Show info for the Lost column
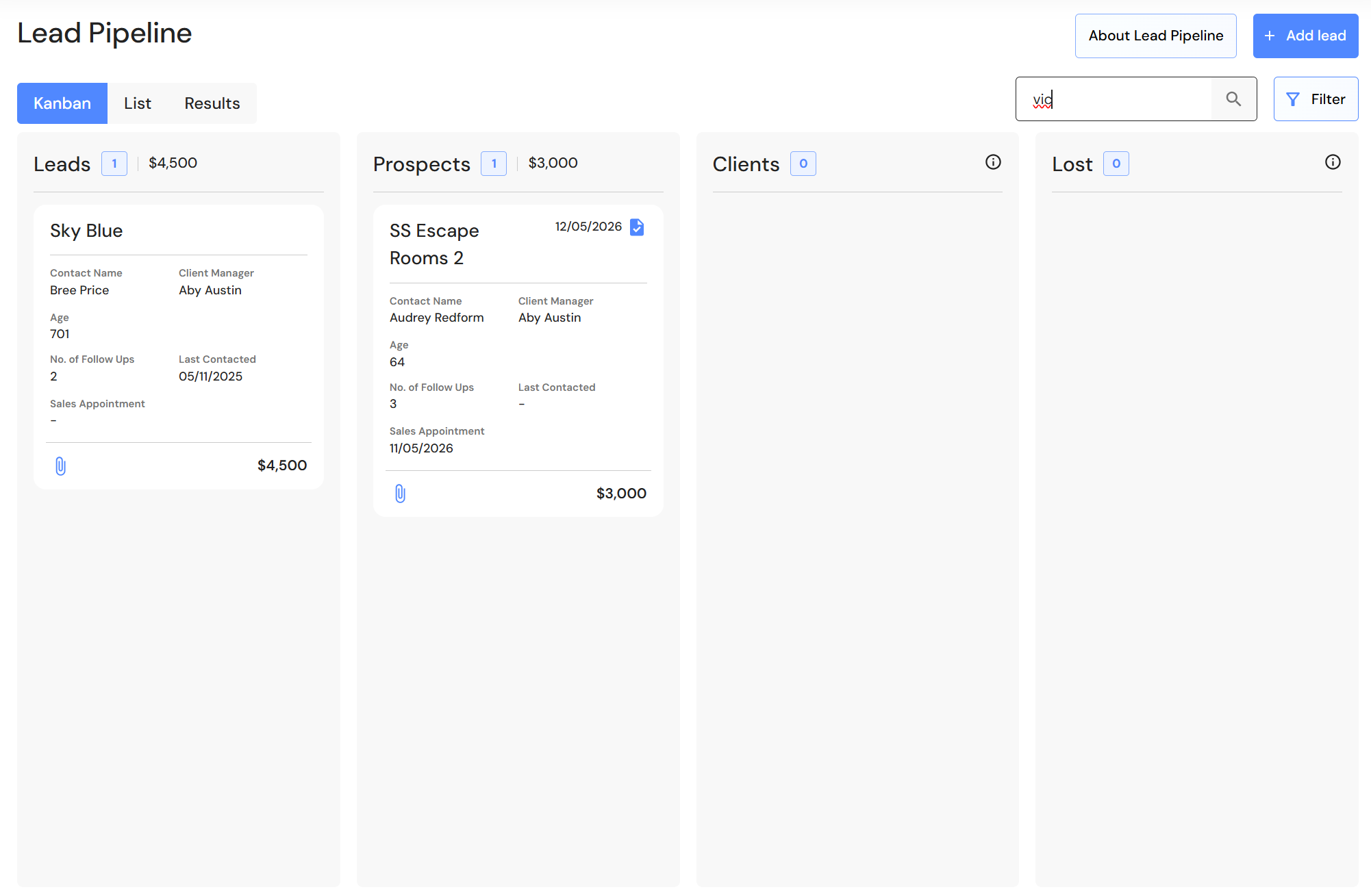This screenshot has height=896, width=1371. (x=1333, y=162)
